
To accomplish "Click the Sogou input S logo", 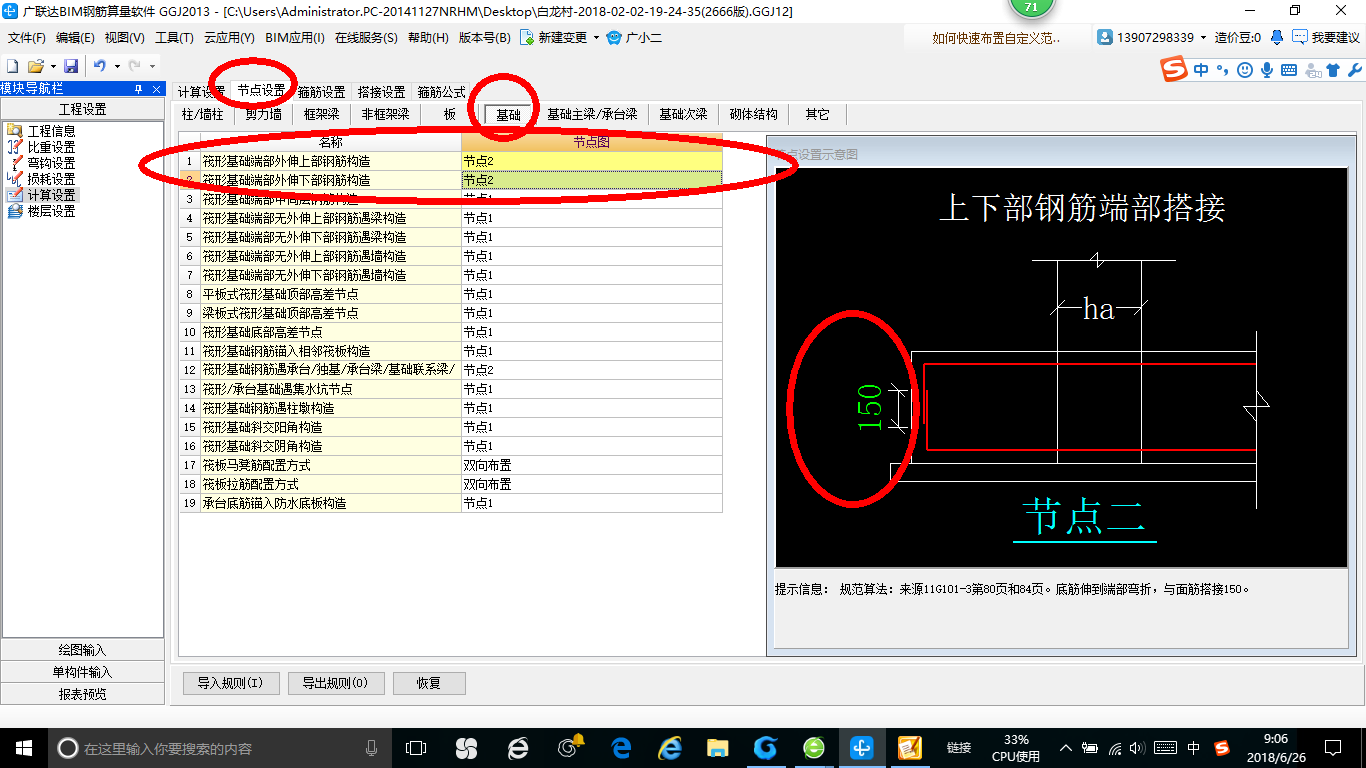I will pyautogui.click(x=1174, y=69).
